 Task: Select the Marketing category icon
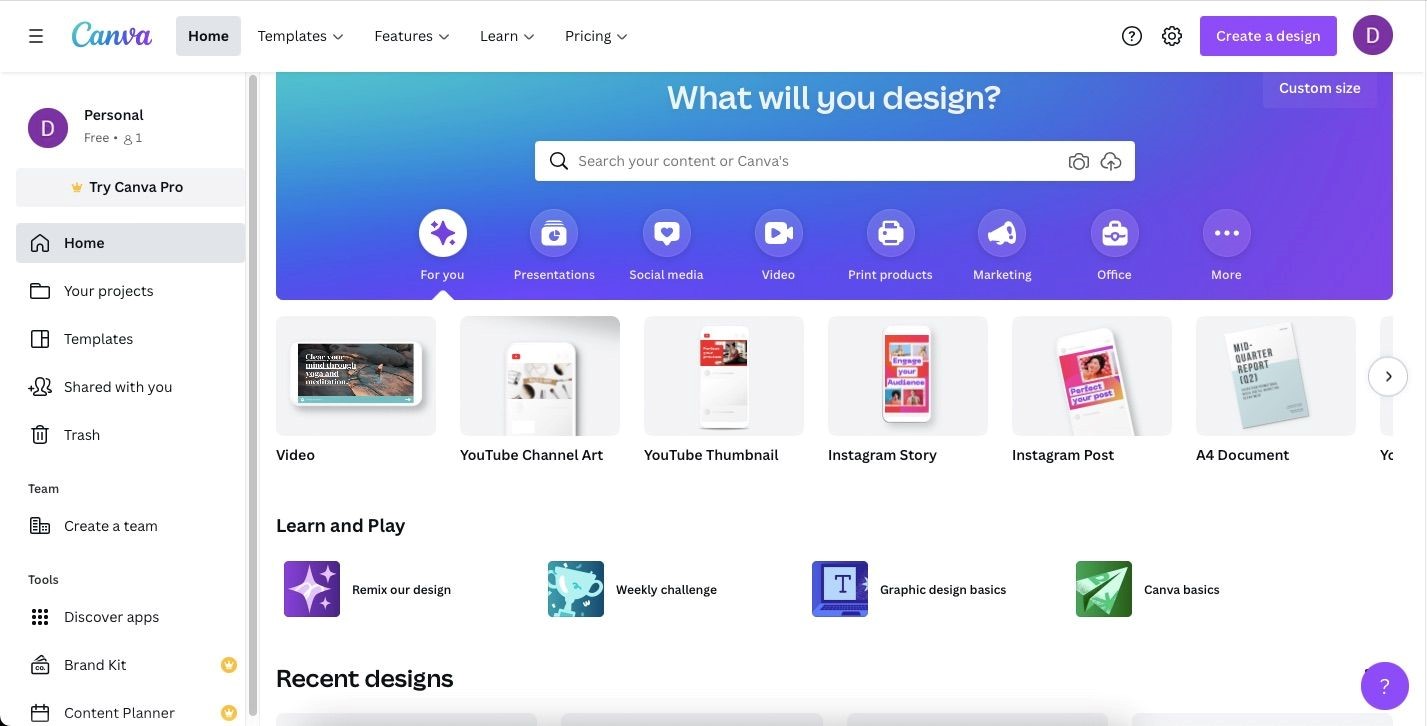[1002, 233]
